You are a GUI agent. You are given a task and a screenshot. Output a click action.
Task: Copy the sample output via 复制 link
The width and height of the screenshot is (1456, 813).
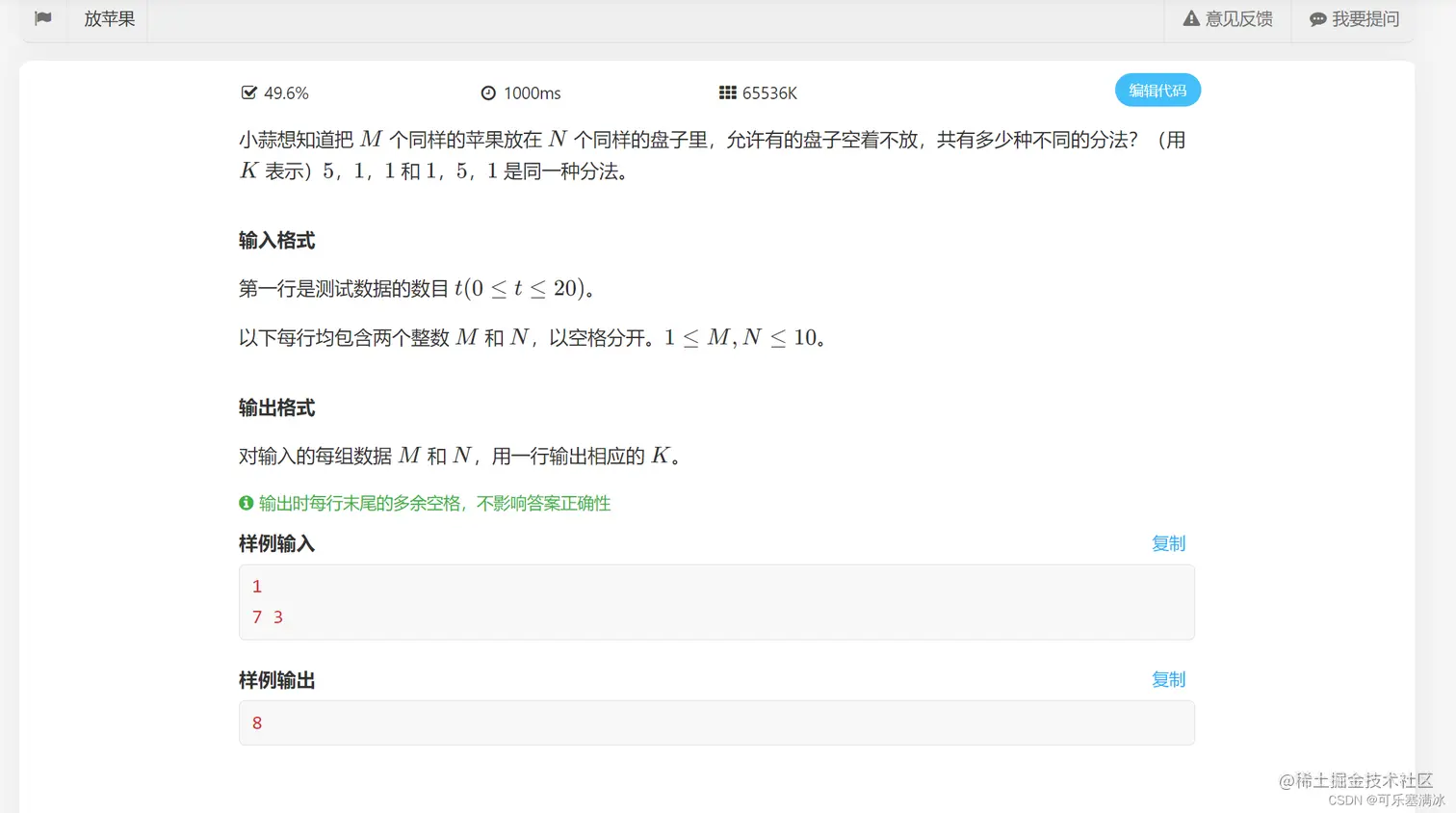(x=1168, y=679)
